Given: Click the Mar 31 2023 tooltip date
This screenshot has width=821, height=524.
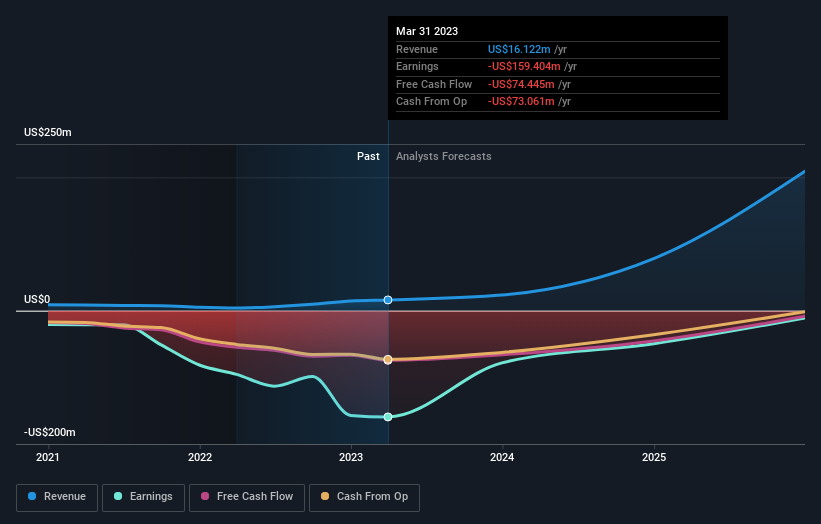Looking at the screenshot, I should pos(427,31).
